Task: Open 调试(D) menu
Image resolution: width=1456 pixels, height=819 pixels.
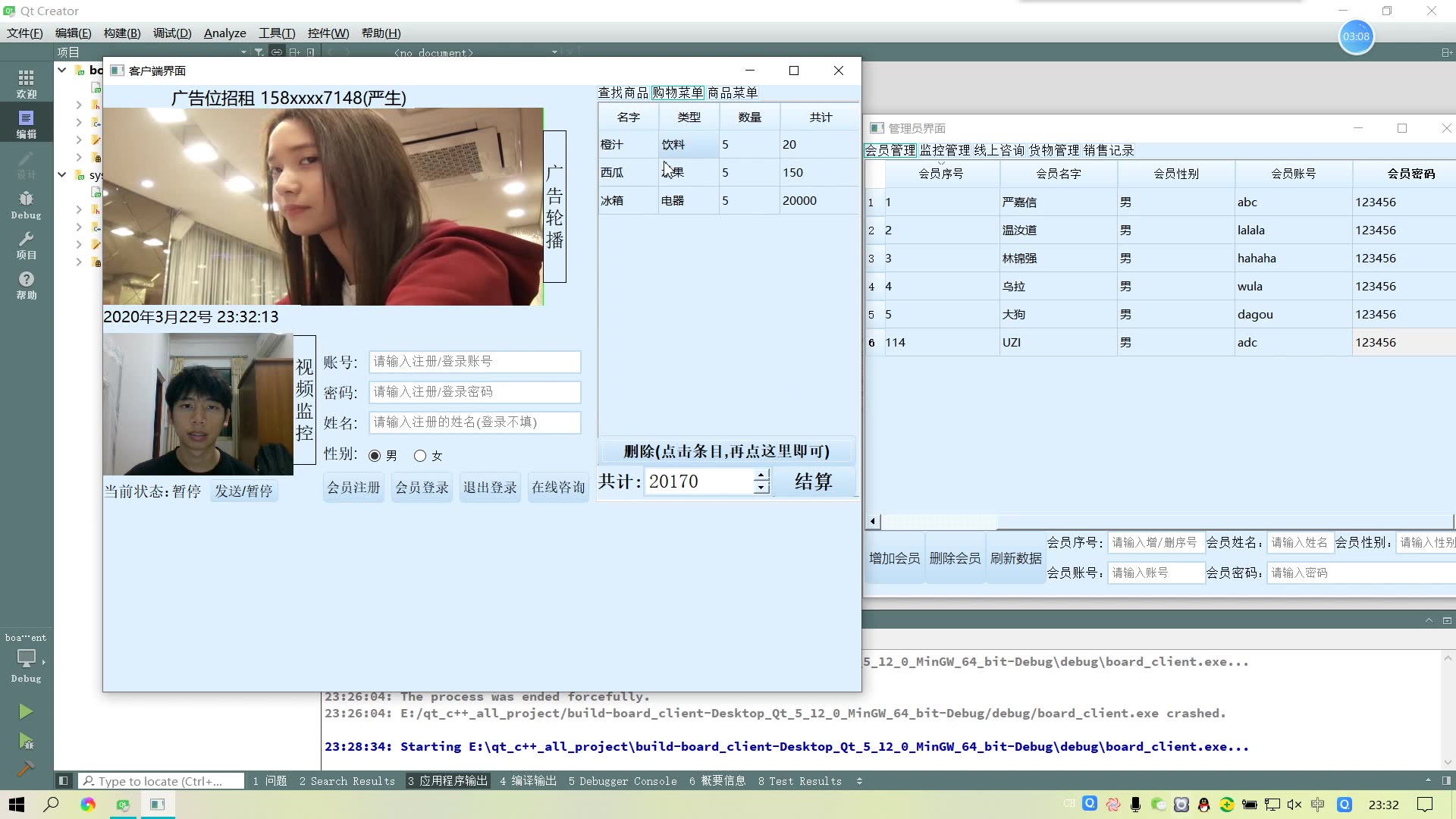Action: (x=171, y=33)
